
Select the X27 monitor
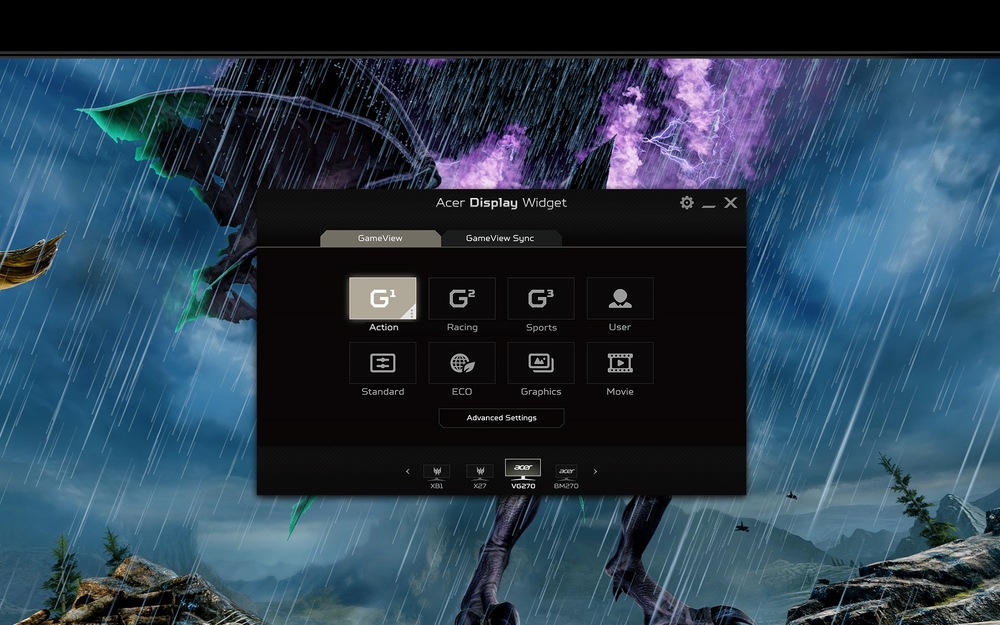[480, 473]
